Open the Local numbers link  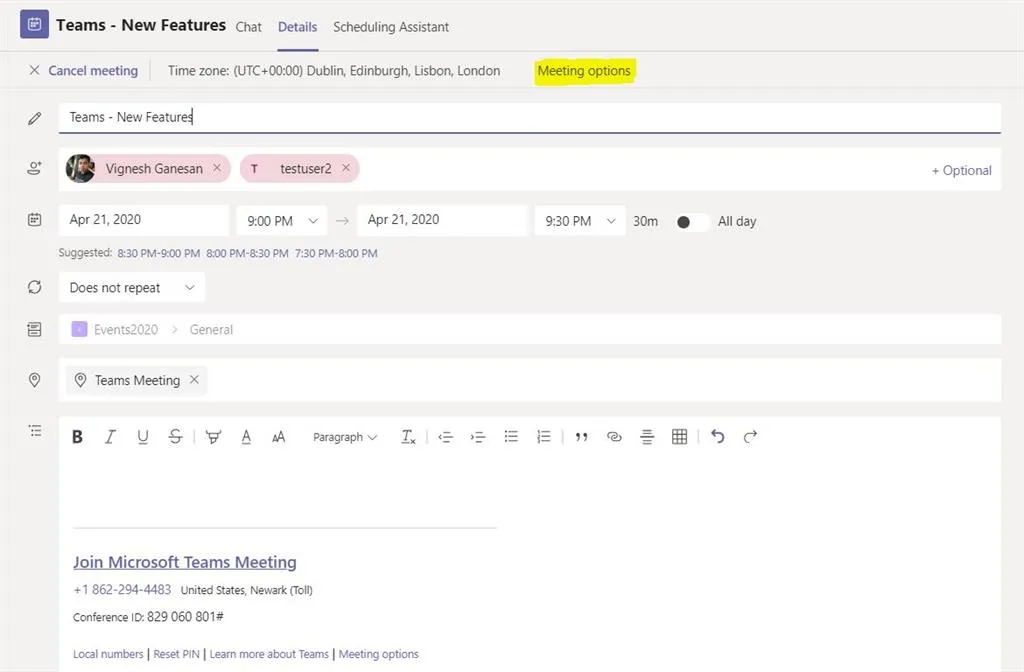(108, 654)
